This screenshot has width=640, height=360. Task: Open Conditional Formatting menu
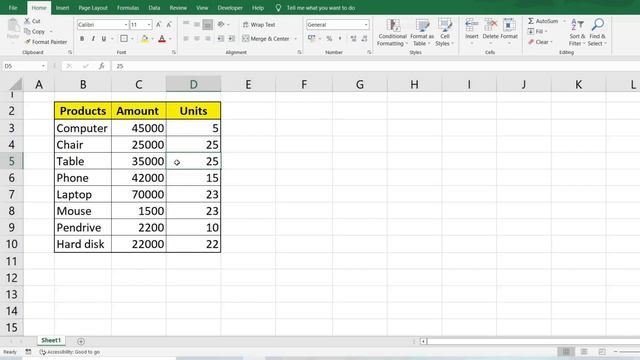tap(392, 32)
